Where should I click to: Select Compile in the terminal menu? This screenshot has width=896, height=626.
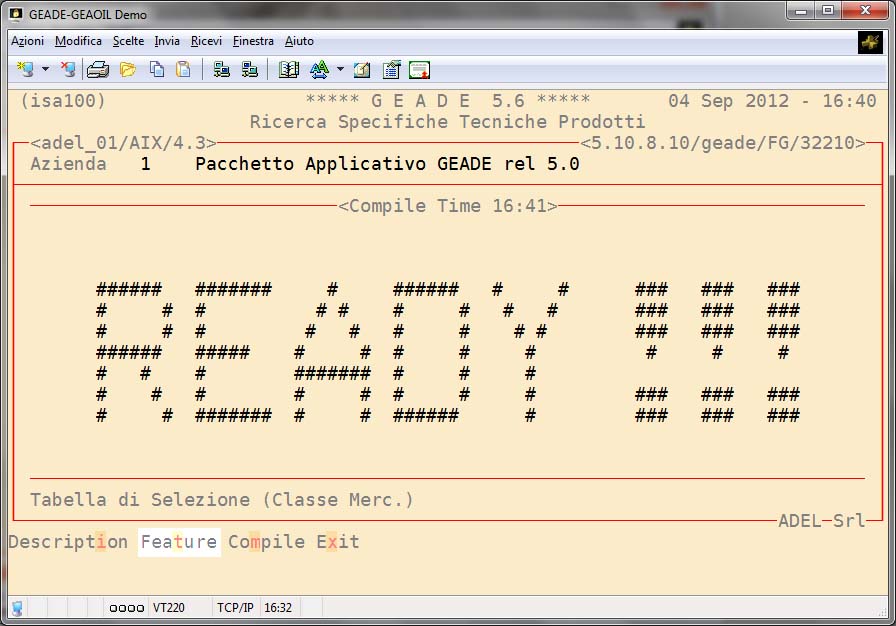pyautogui.click(x=267, y=542)
